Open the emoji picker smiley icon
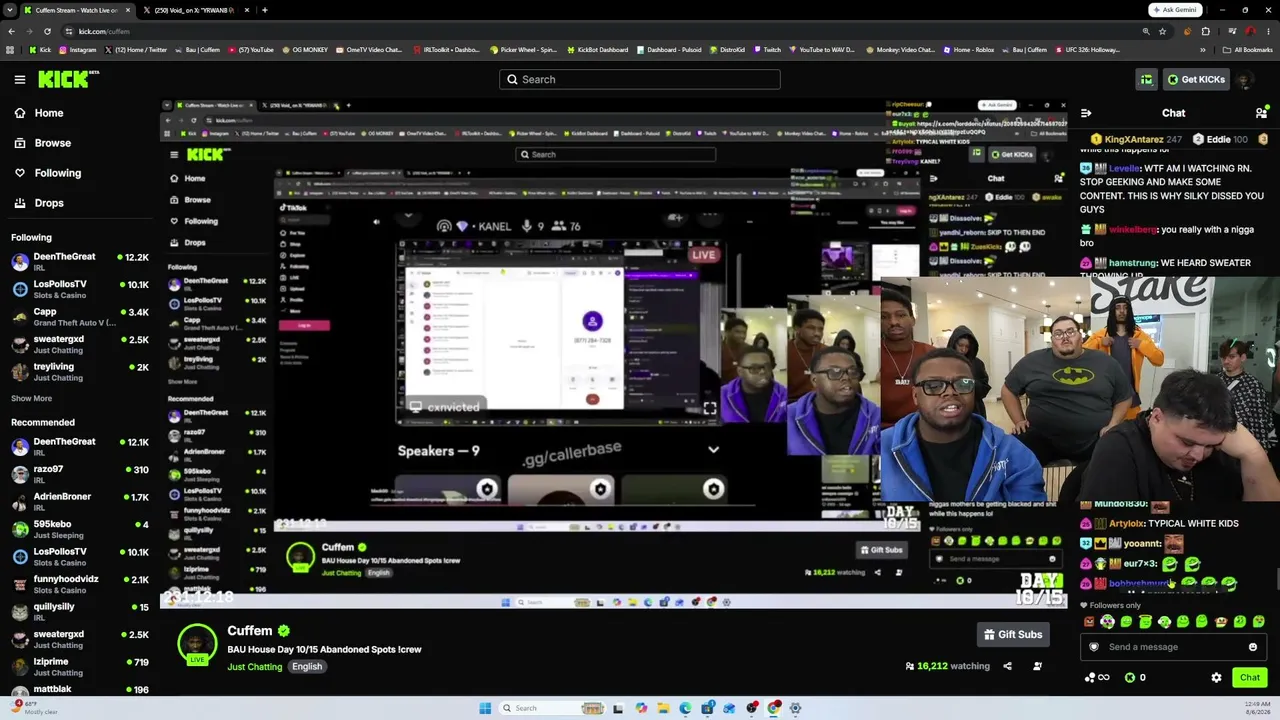The image size is (1280, 720). (1253, 647)
